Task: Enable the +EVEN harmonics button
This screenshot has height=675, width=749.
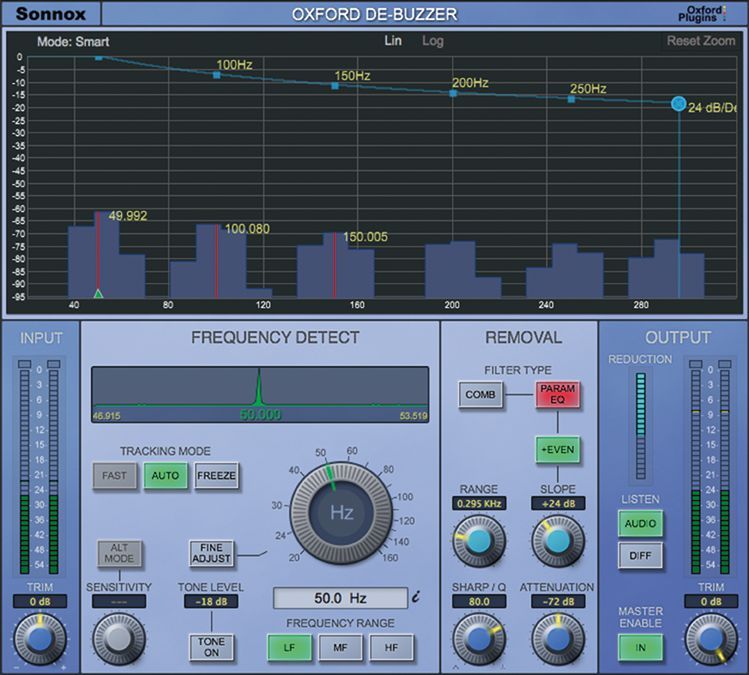Action: 557,449
